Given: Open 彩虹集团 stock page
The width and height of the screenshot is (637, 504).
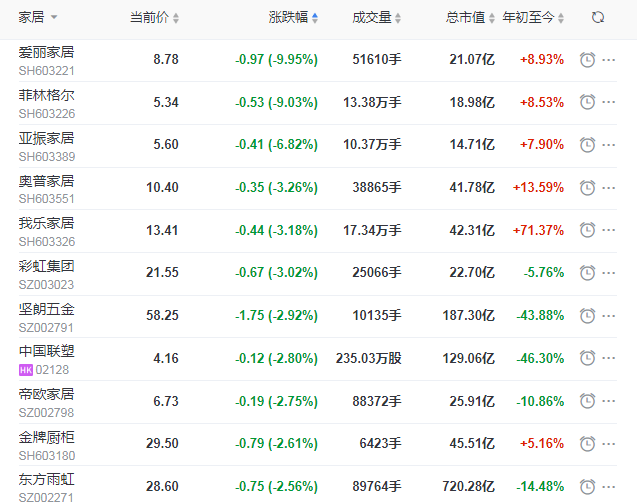Looking at the screenshot, I should coord(46,266).
